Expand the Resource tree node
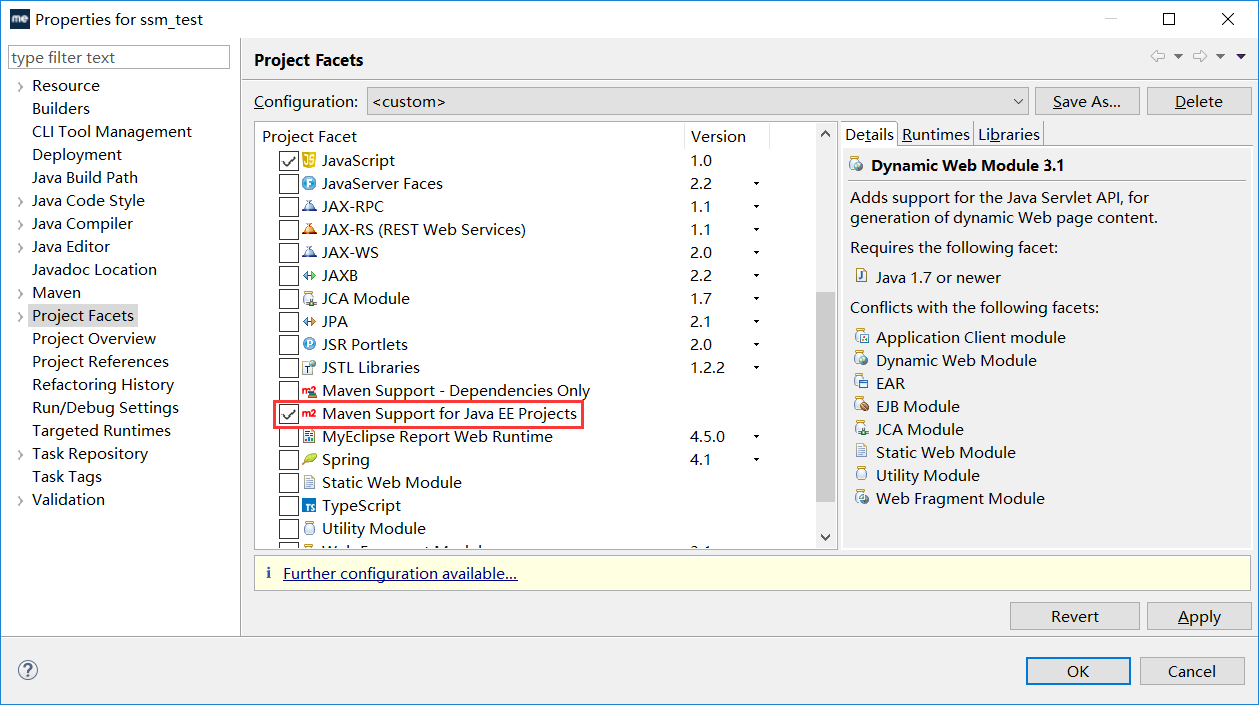1259x705 pixels. [x=20, y=87]
